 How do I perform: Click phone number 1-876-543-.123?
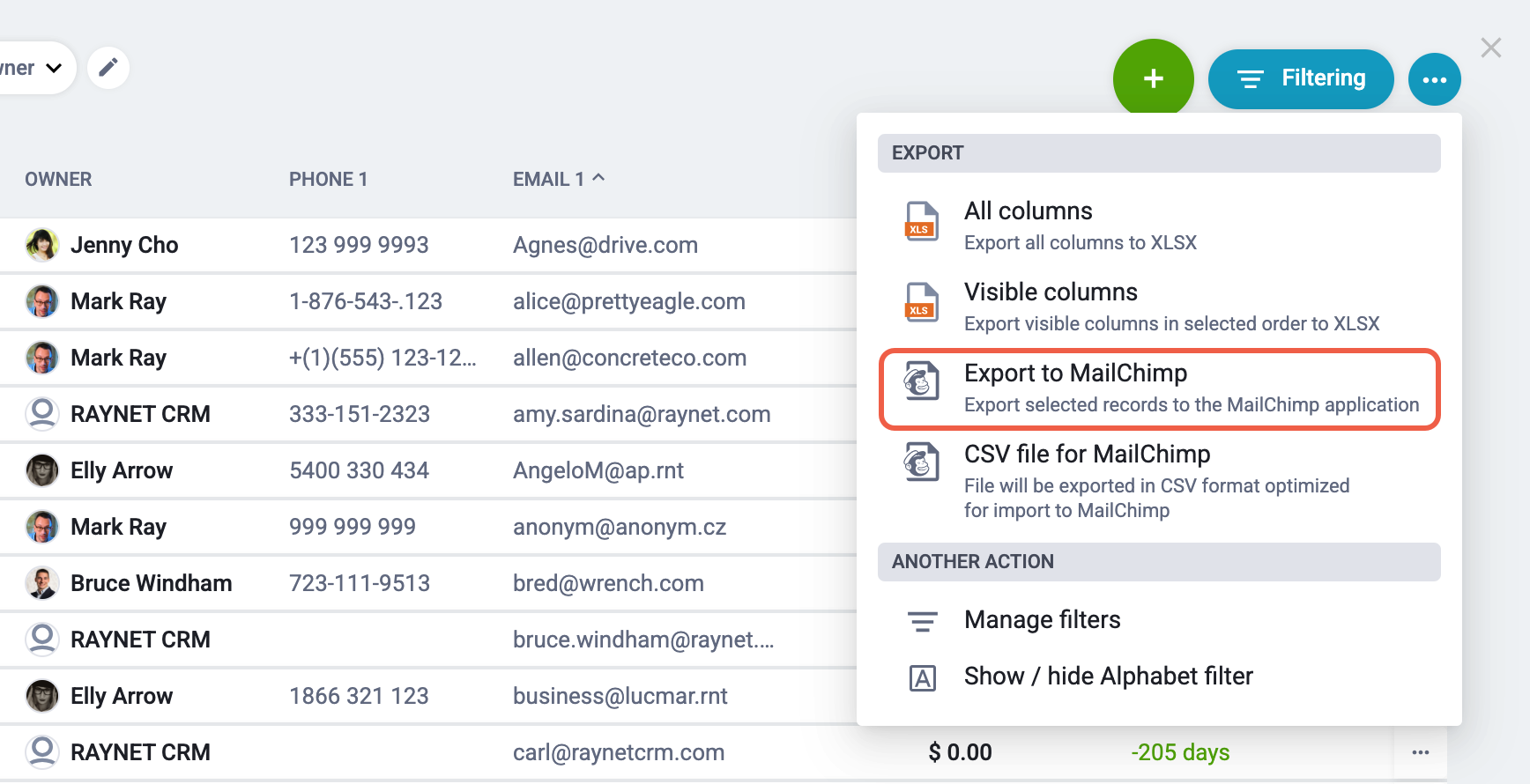pos(366,301)
